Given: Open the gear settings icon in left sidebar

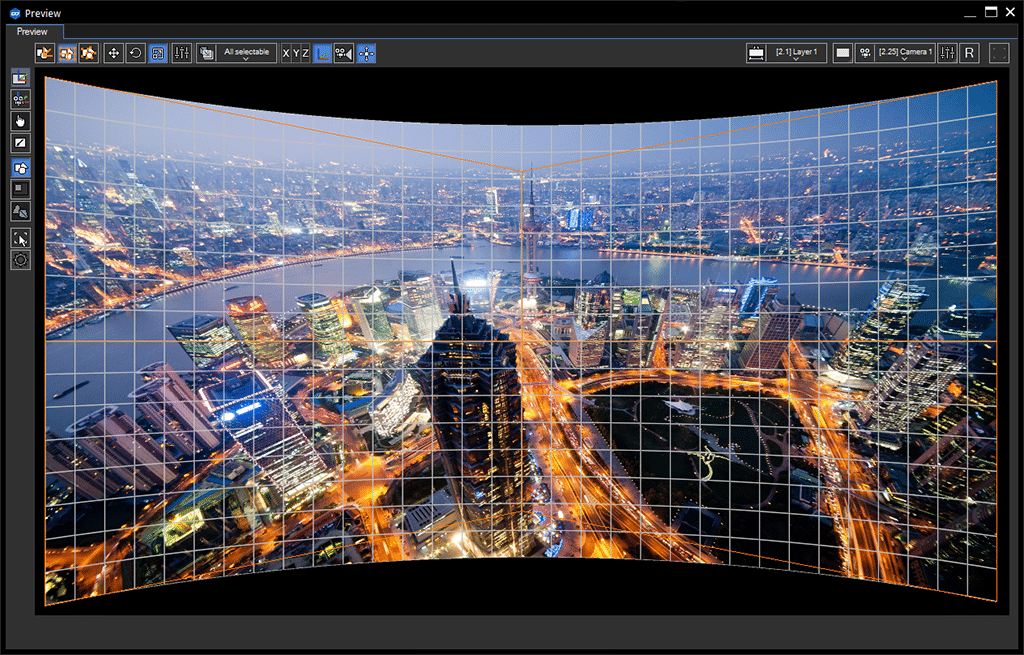Looking at the screenshot, I should pos(20,259).
